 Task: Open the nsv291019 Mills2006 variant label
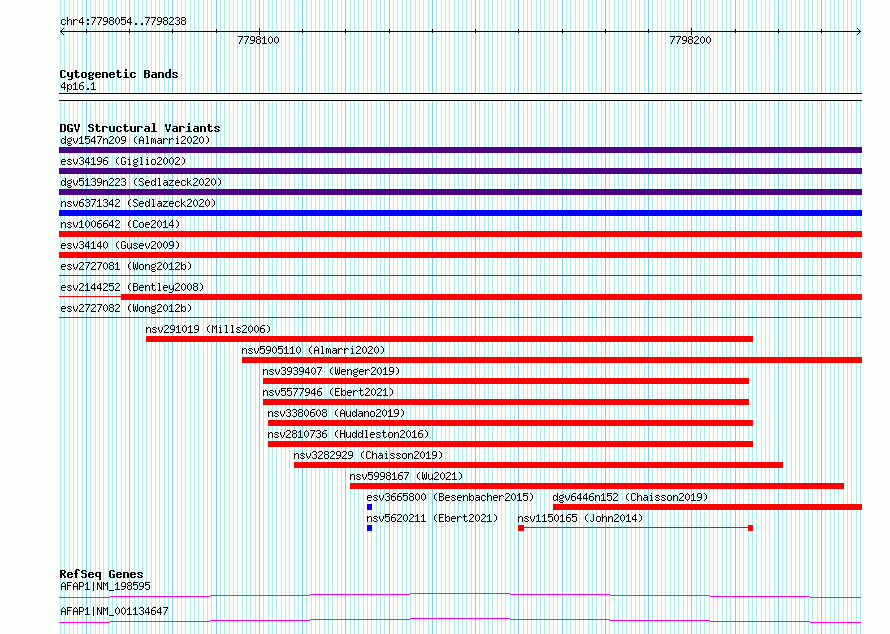point(208,329)
